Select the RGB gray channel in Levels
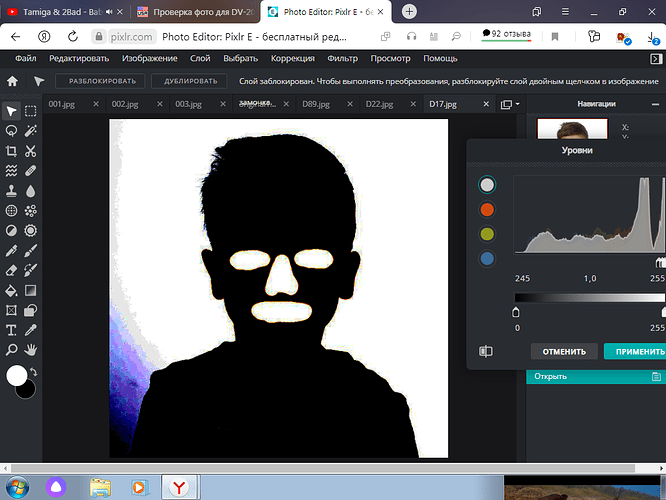The image size is (666, 500). coord(487,185)
